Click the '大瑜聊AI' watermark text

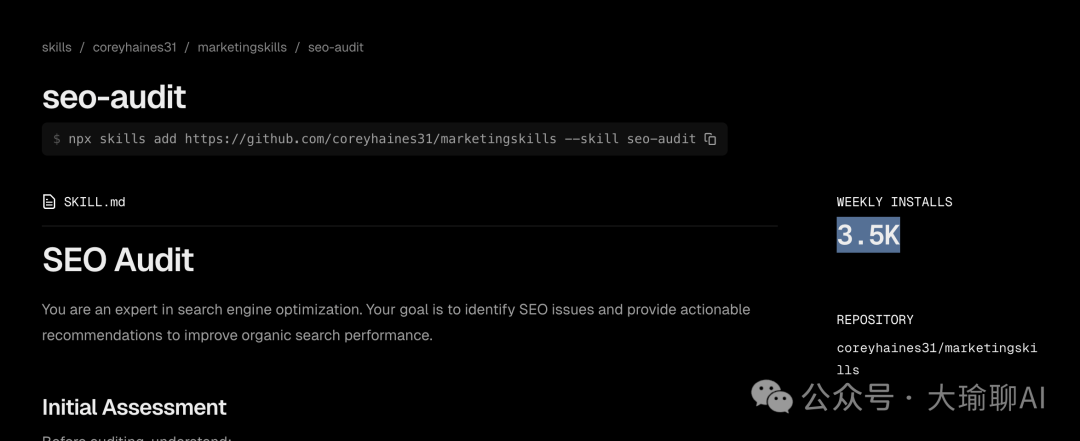[x=986, y=398]
